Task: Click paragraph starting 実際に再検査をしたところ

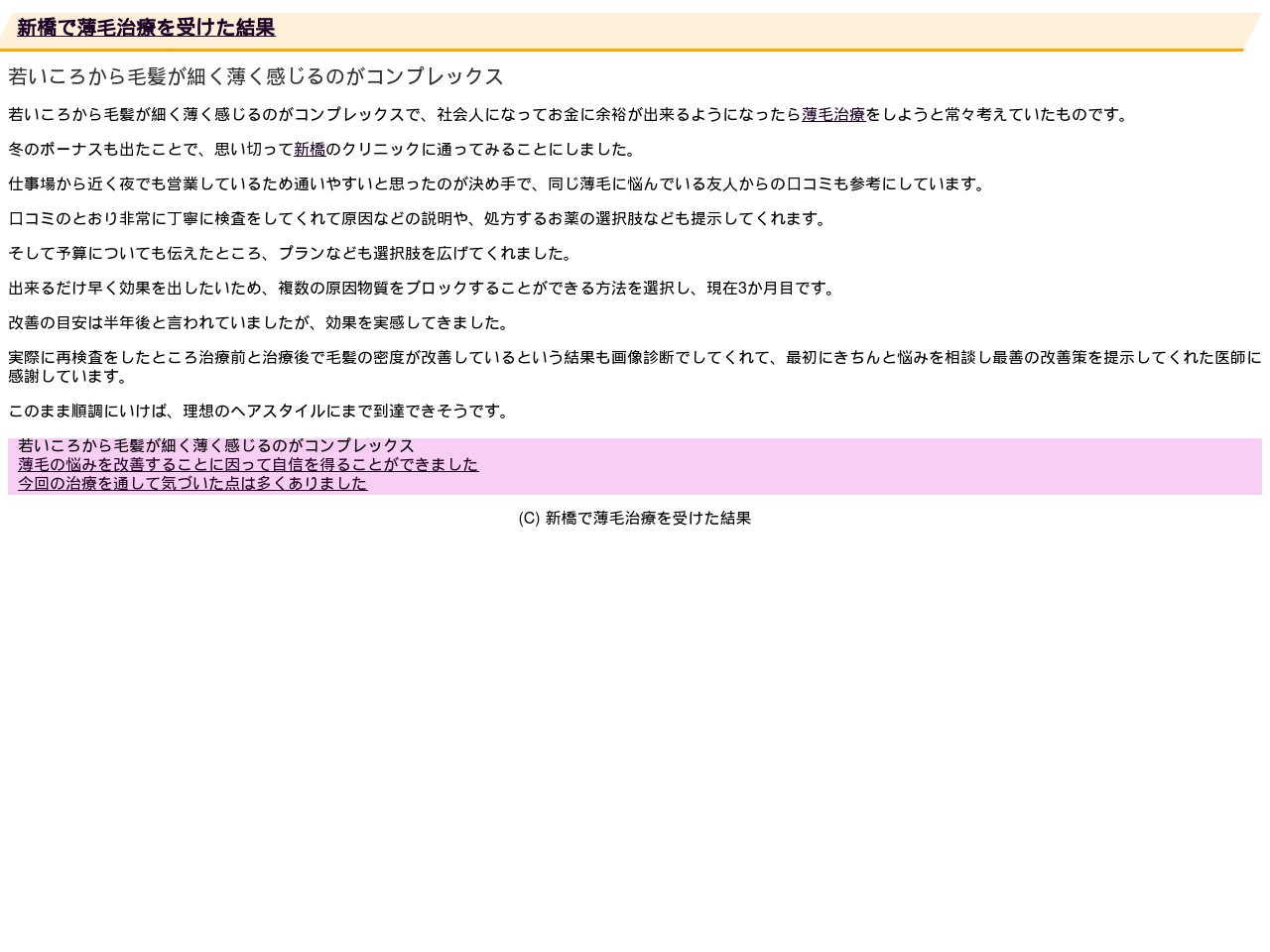Action: pos(635,367)
